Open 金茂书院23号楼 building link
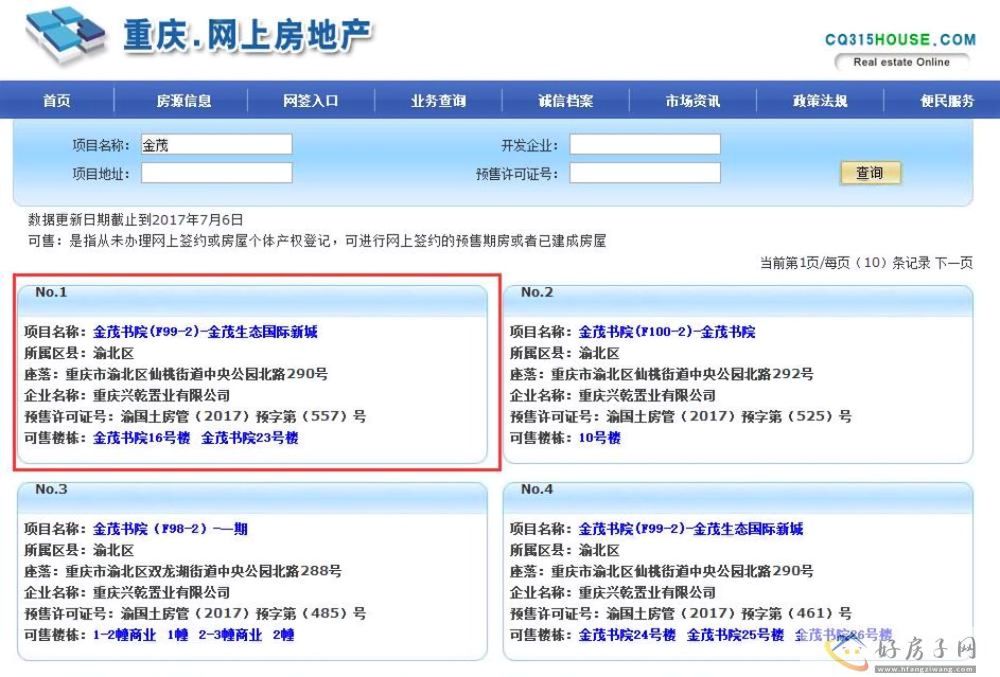The height and width of the screenshot is (677, 1000). point(249,438)
